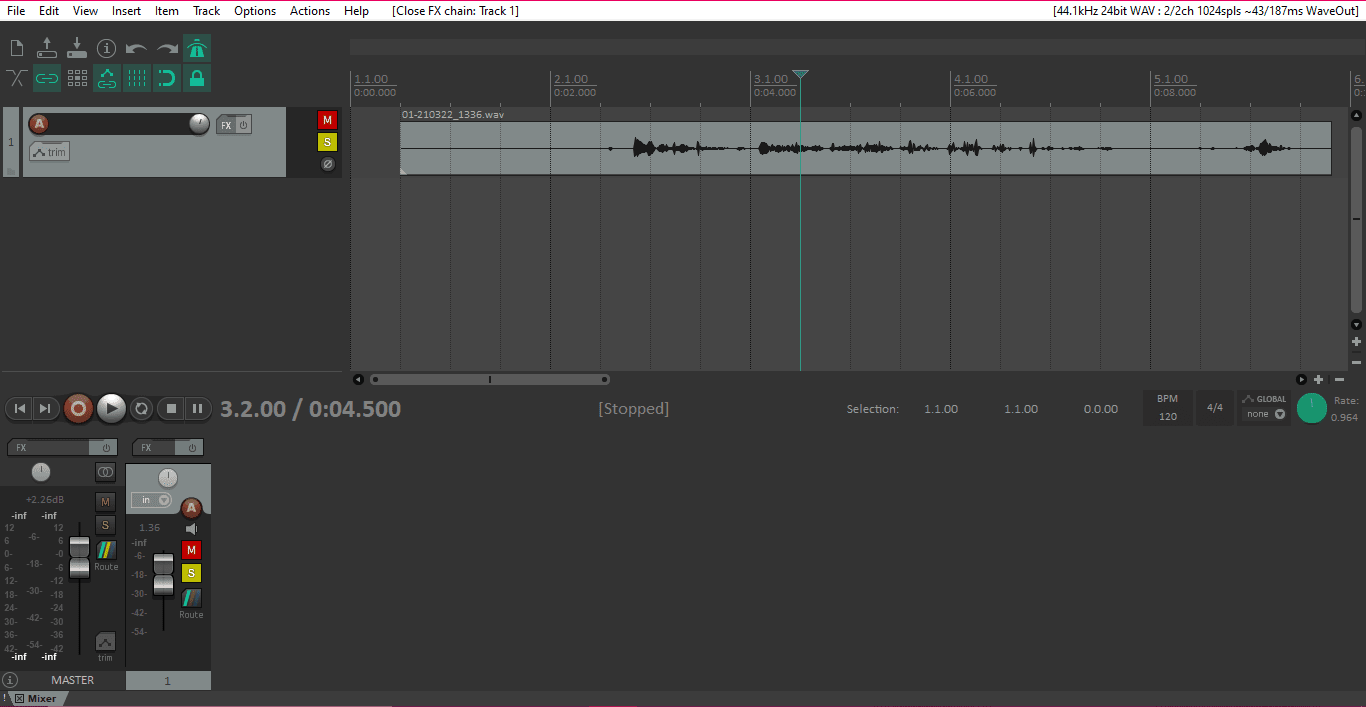This screenshot has width=1366, height=707.
Task: Open the Options menu
Action: point(255,10)
